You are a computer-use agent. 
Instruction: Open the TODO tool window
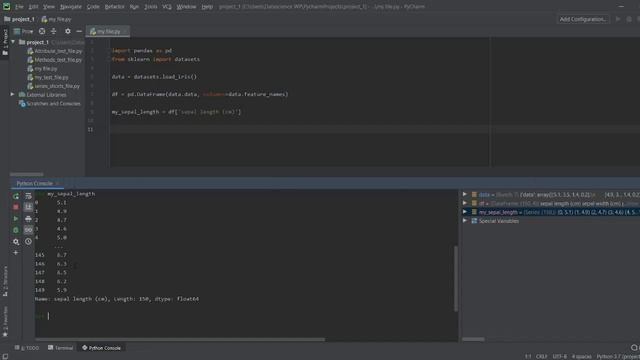click(27, 348)
